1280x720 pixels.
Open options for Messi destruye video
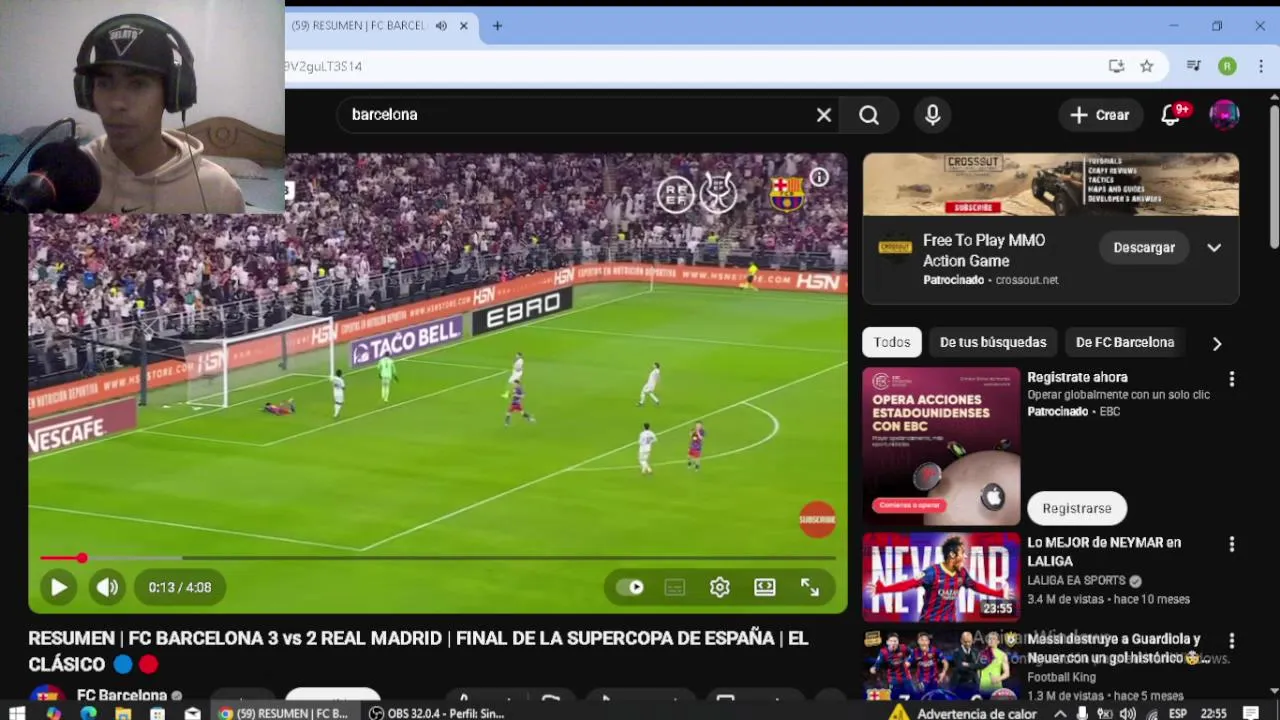tap(1231, 640)
